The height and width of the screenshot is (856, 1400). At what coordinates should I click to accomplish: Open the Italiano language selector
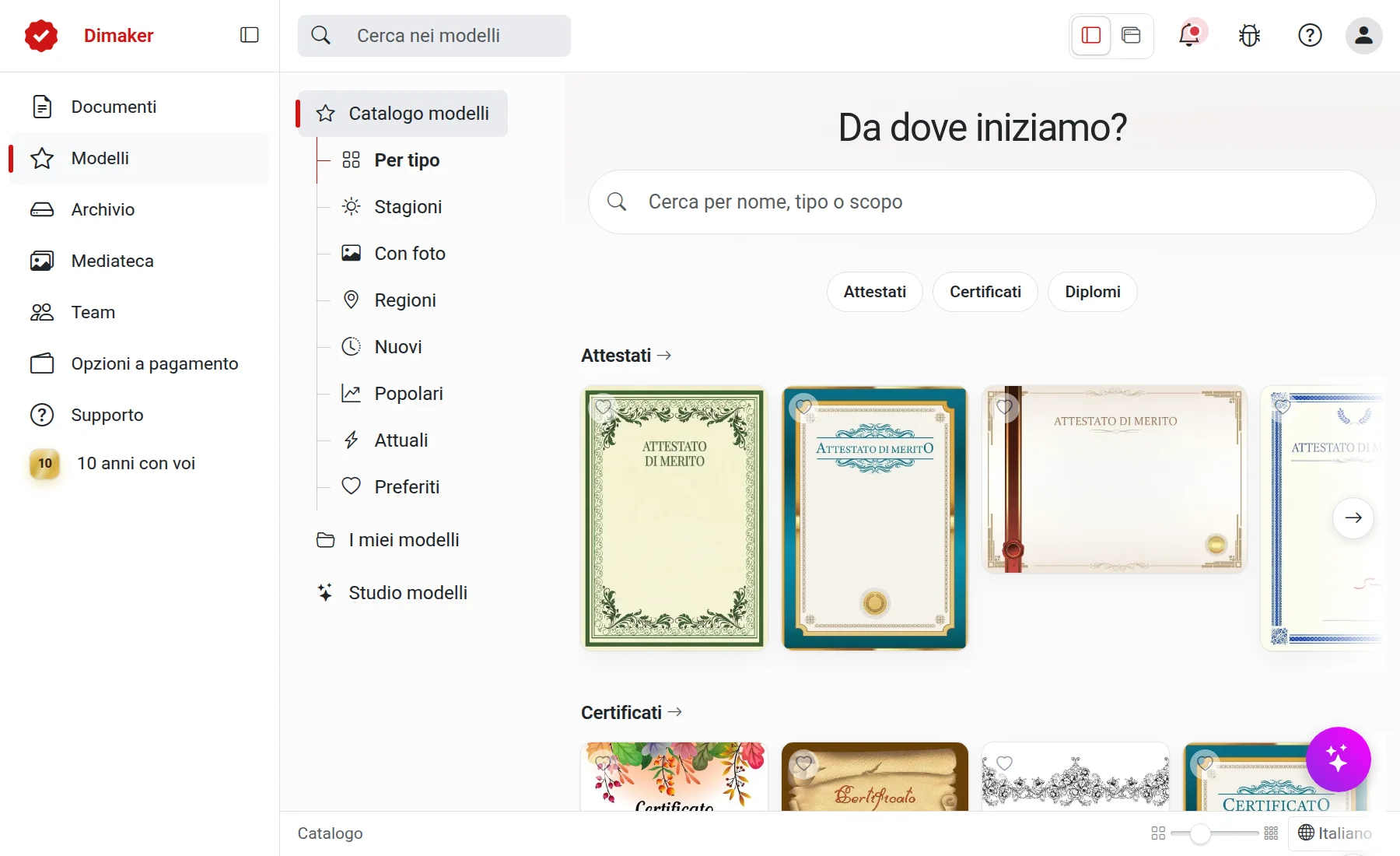tap(1335, 833)
